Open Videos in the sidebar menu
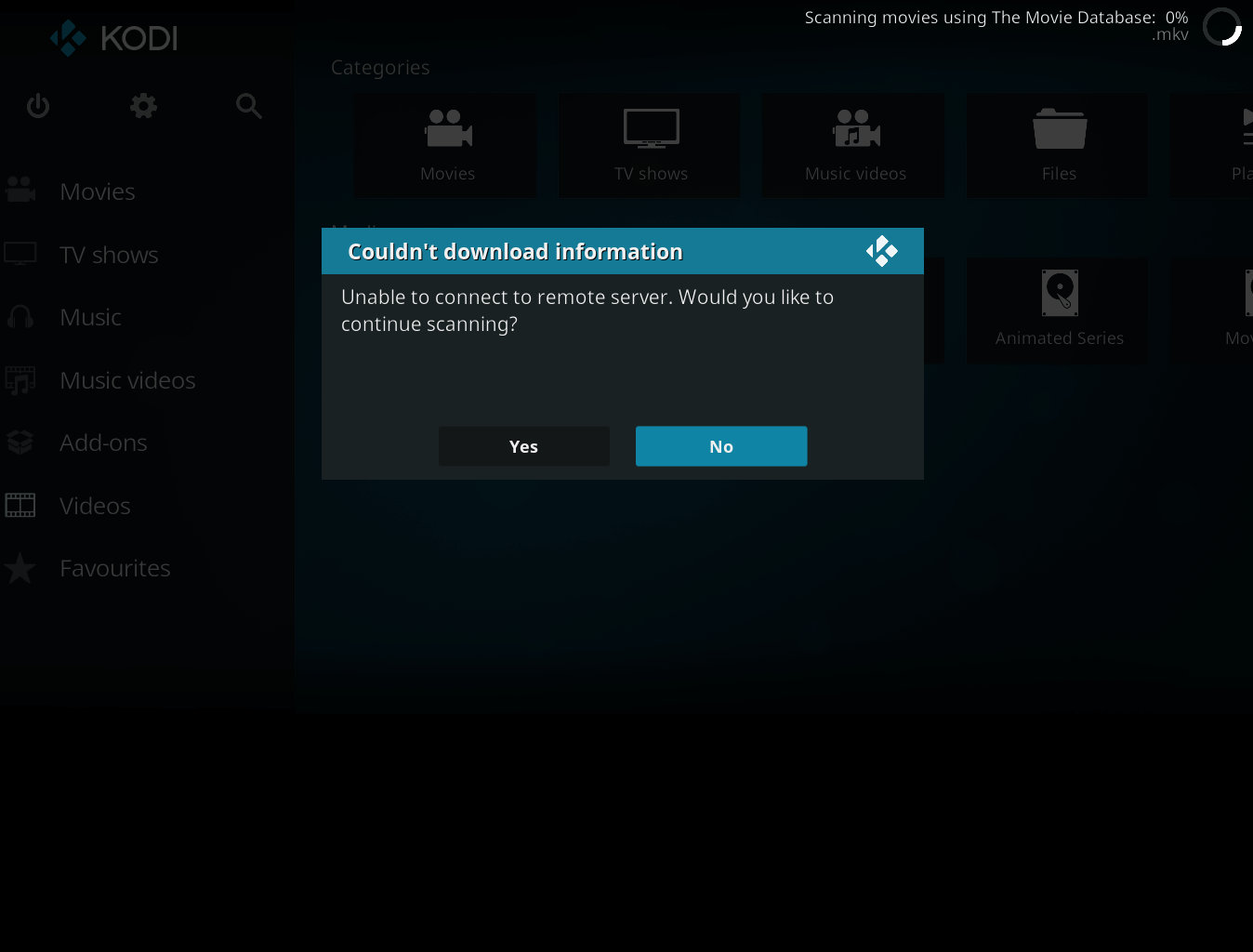 [95, 506]
